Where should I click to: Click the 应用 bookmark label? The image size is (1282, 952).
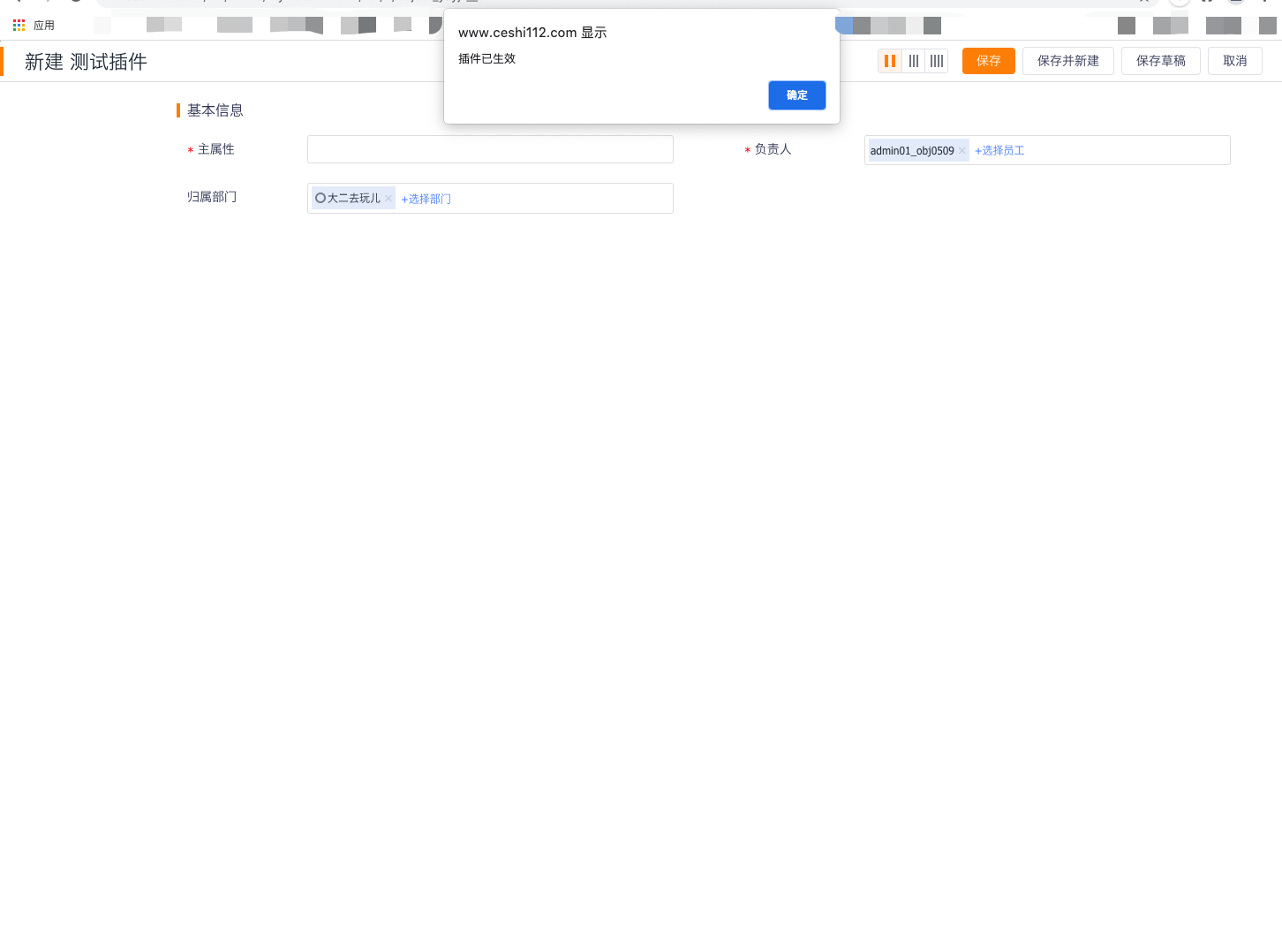[x=44, y=26]
